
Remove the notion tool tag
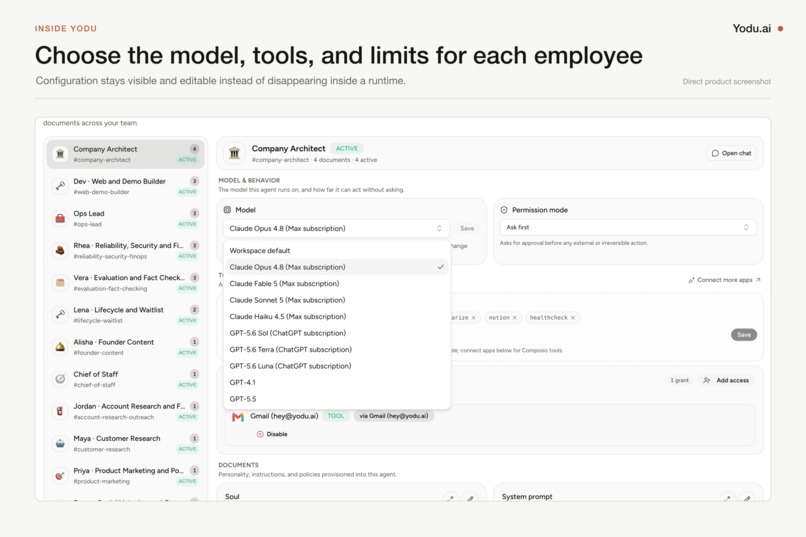pyautogui.click(x=514, y=318)
